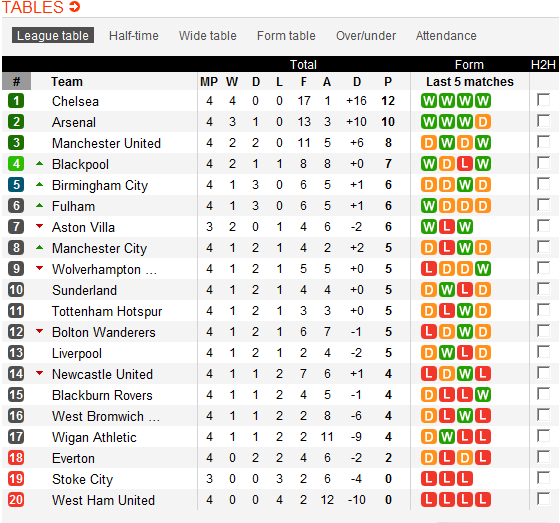Image resolution: width=560 pixels, height=523 pixels.
Task: Click the green up arrow beside Blackpool
Action: click(40, 164)
